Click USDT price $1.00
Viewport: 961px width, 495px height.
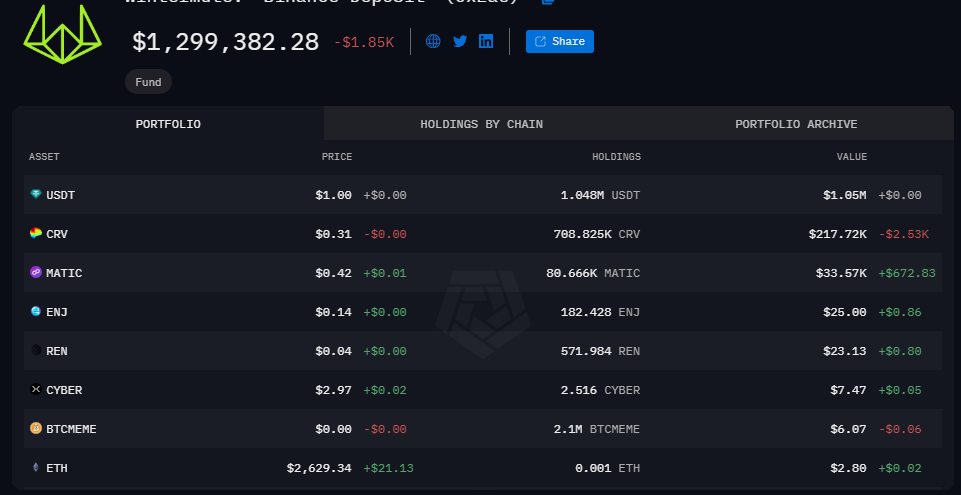point(333,195)
